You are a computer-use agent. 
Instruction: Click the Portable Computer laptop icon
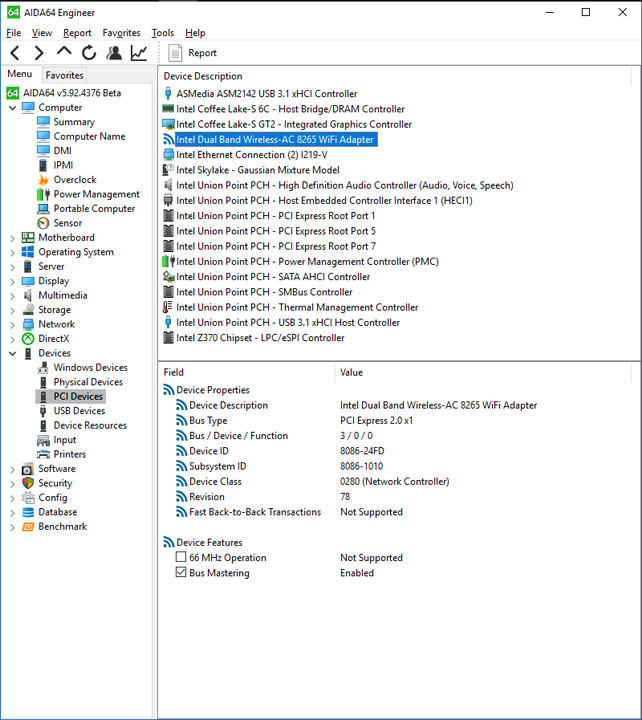43,208
